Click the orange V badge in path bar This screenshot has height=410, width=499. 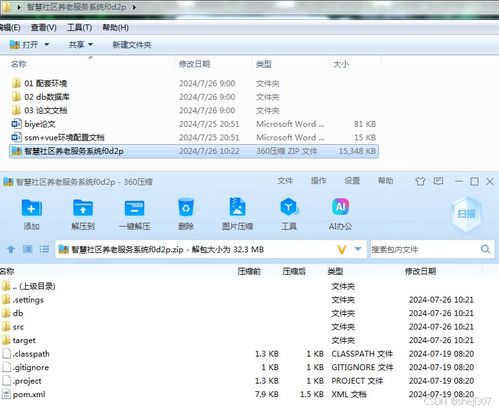(342, 249)
